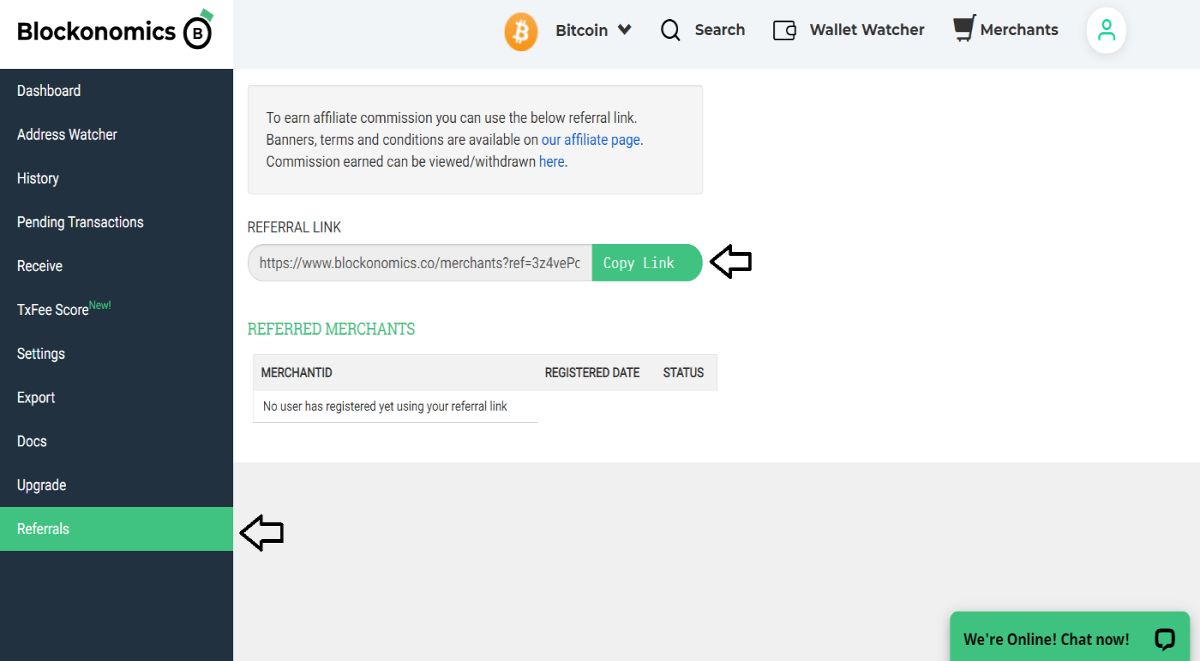The height and width of the screenshot is (661, 1200).
Task: Open TxFee Score page
Action: [116, 310]
